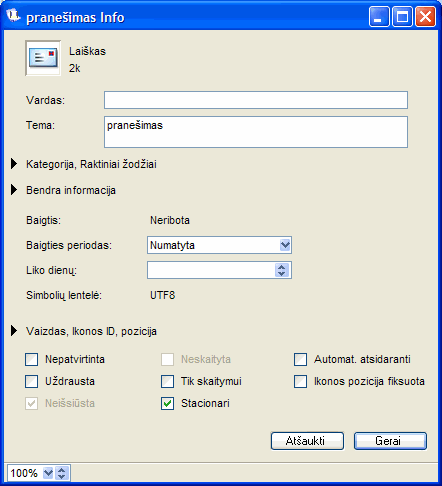Close the pranešimas Info window
This screenshot has height=486, width=442.
[425, 17]
